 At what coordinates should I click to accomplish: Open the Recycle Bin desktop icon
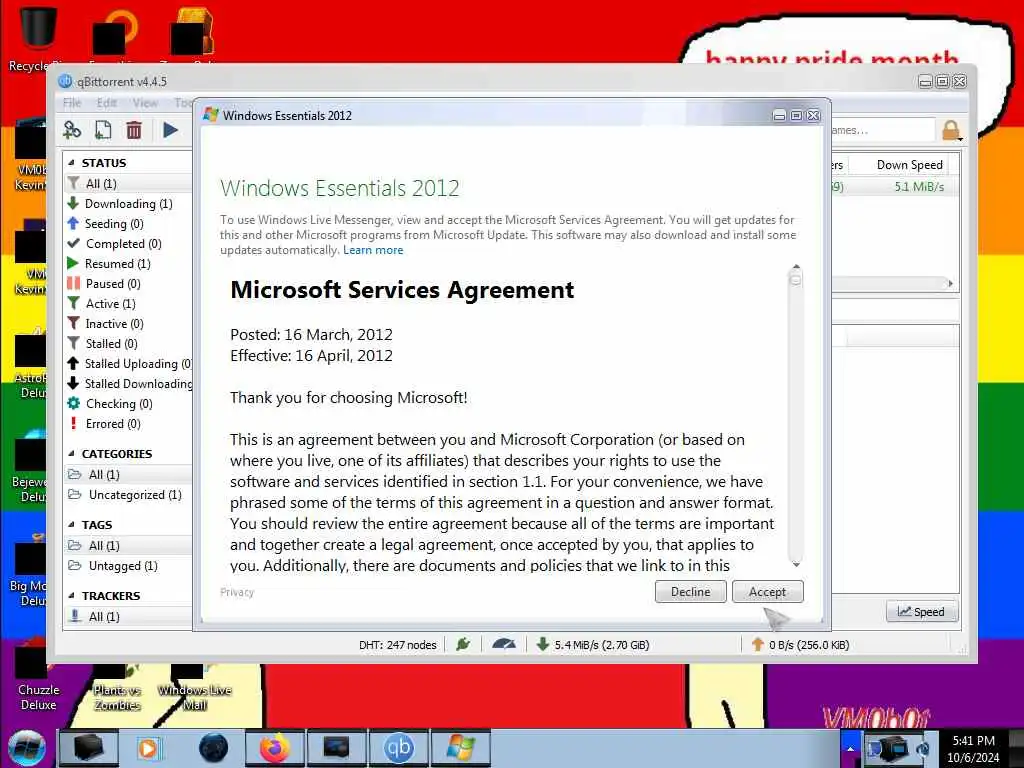point(37,36)
